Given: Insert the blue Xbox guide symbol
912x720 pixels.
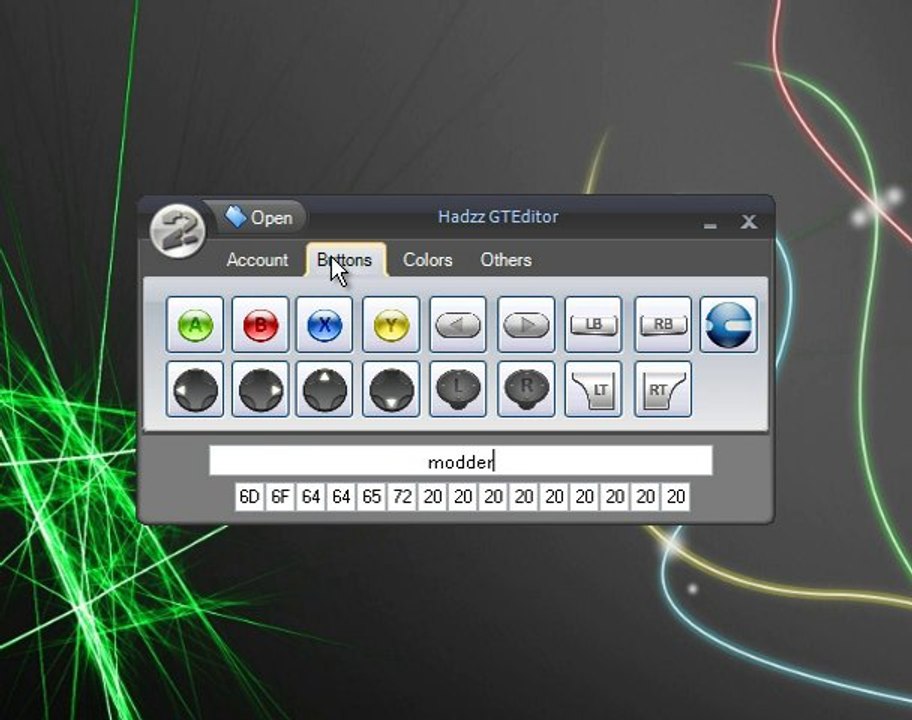Looking at the screenshot, I should pos(729,325).
